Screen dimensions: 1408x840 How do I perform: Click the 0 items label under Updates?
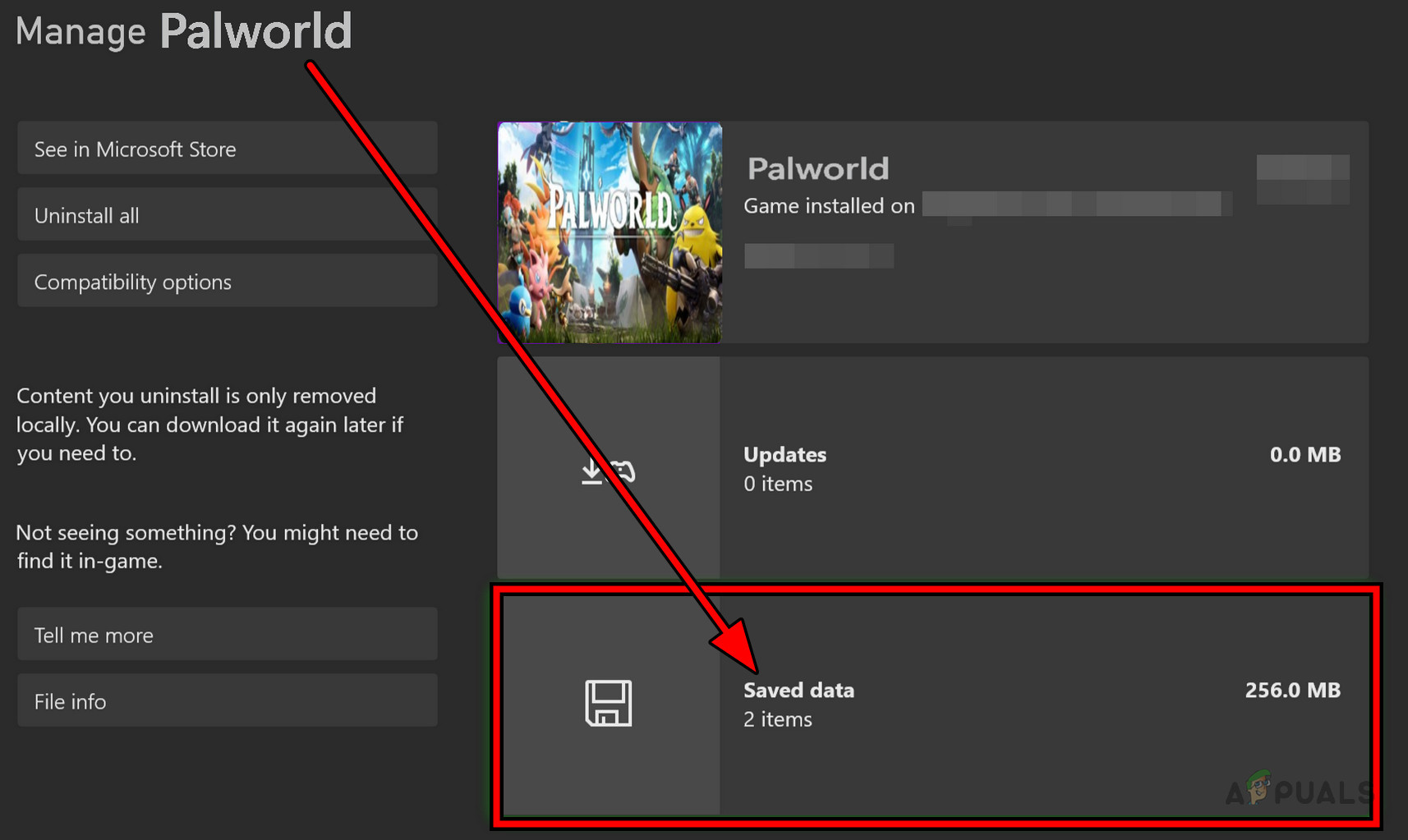tap(777, 484)
